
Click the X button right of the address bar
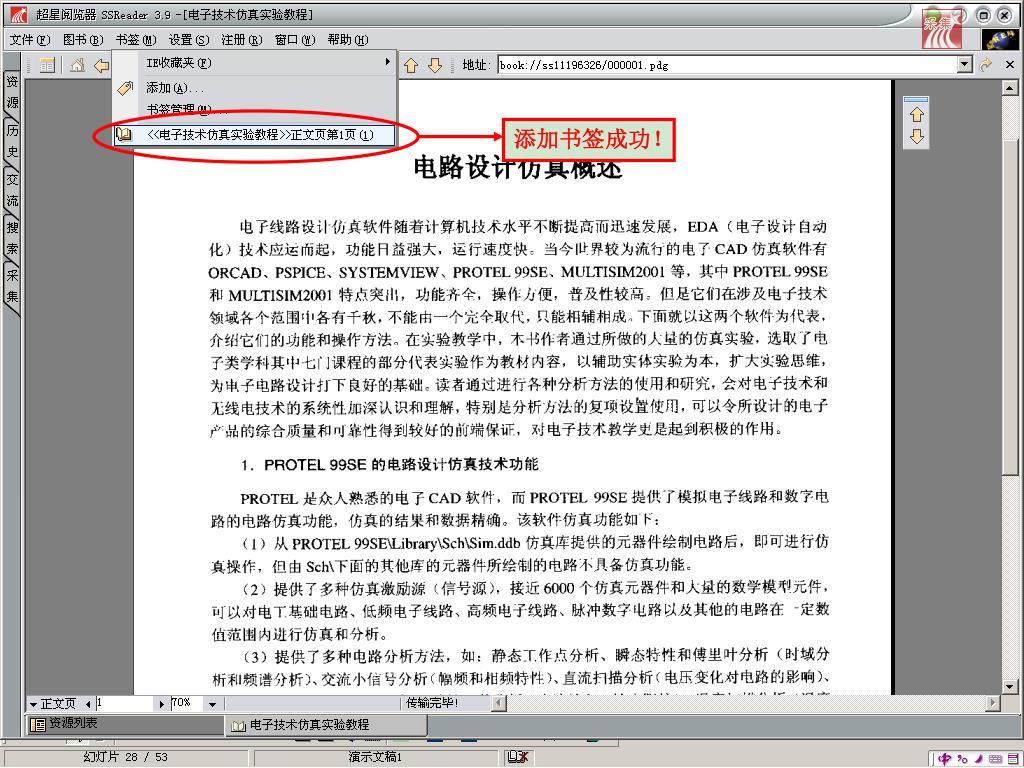1010,64
